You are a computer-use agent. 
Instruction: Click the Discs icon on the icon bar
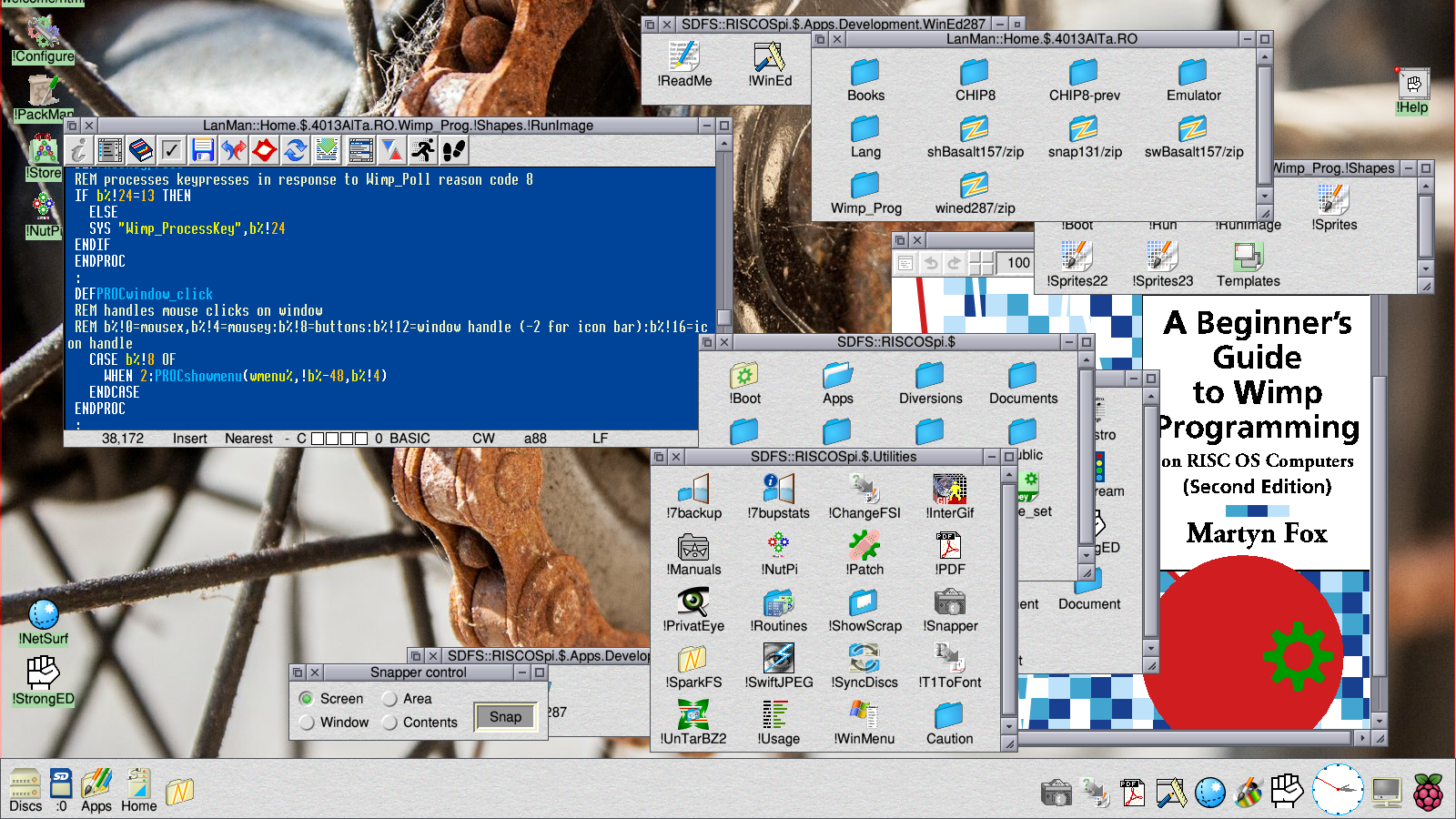25,790
